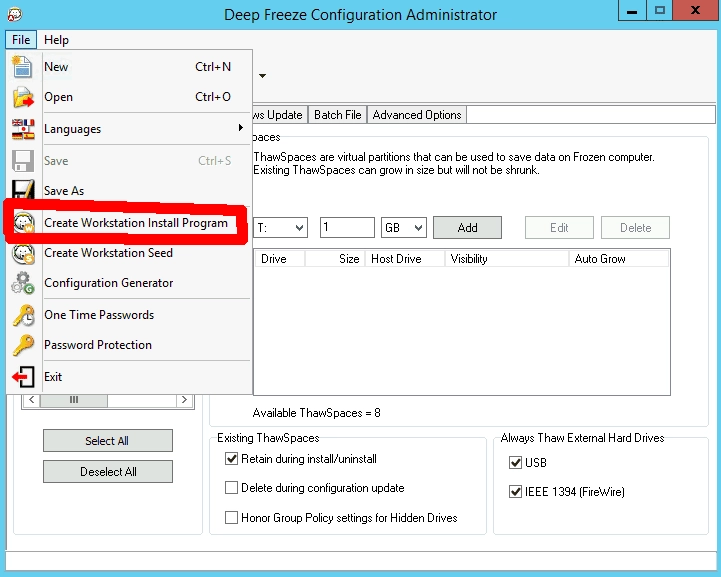Image resolution: width=721 pixels, height=577 pixels.
Task: Choose Open from the File menu
Action: tap(129, 97)
